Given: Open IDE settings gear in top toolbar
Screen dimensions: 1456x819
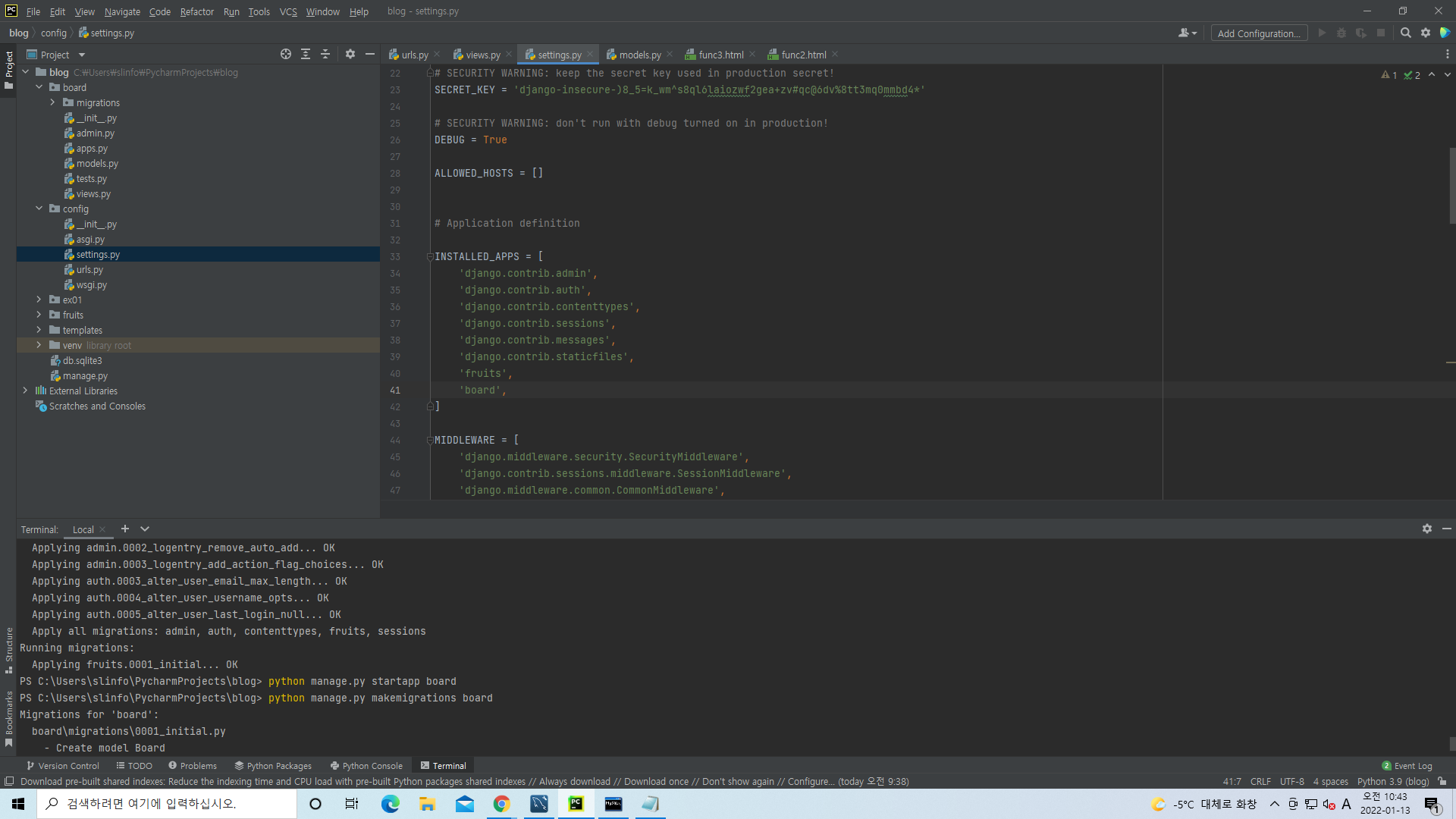Looking at the screenshot, I should 1426,33.
